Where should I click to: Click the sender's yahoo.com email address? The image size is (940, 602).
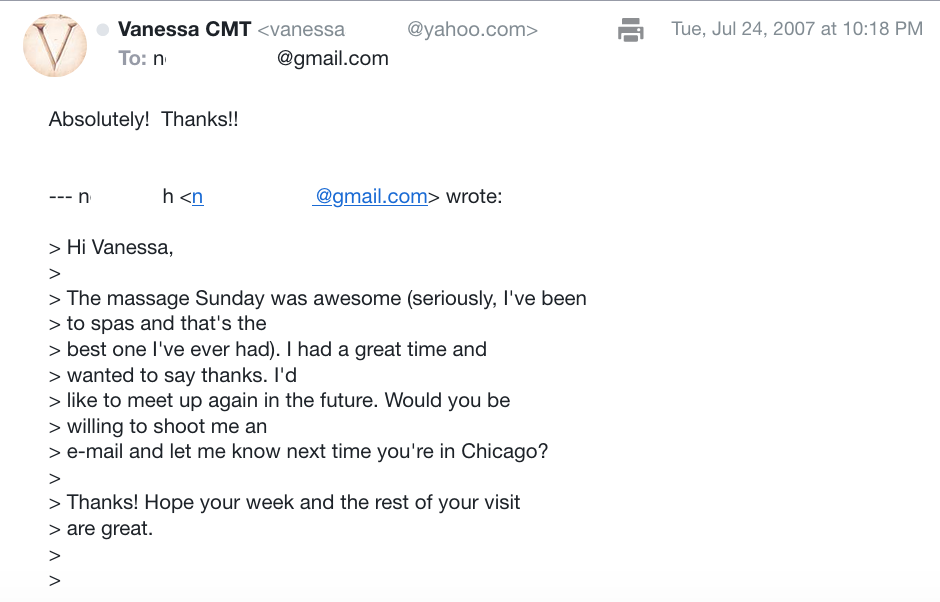397,29
